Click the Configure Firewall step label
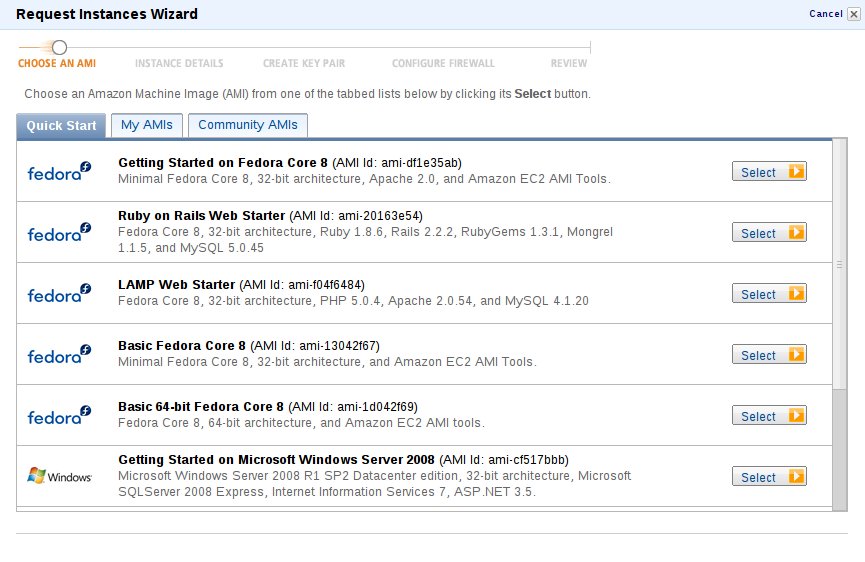The image size is (865, 562). pyautogui.click(x=443, y=63)
